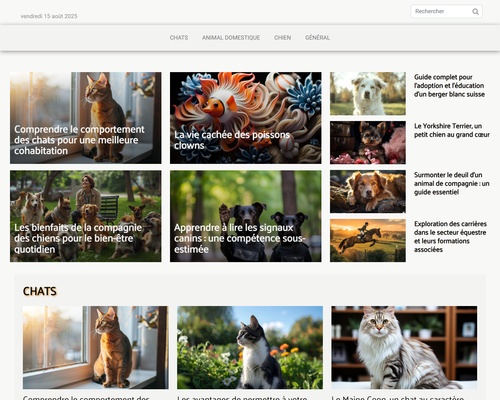This screenshot has width=500, height=400.
Task: Open 'Surmonter le deuil d'un animal' link
Action: (452, 183)
